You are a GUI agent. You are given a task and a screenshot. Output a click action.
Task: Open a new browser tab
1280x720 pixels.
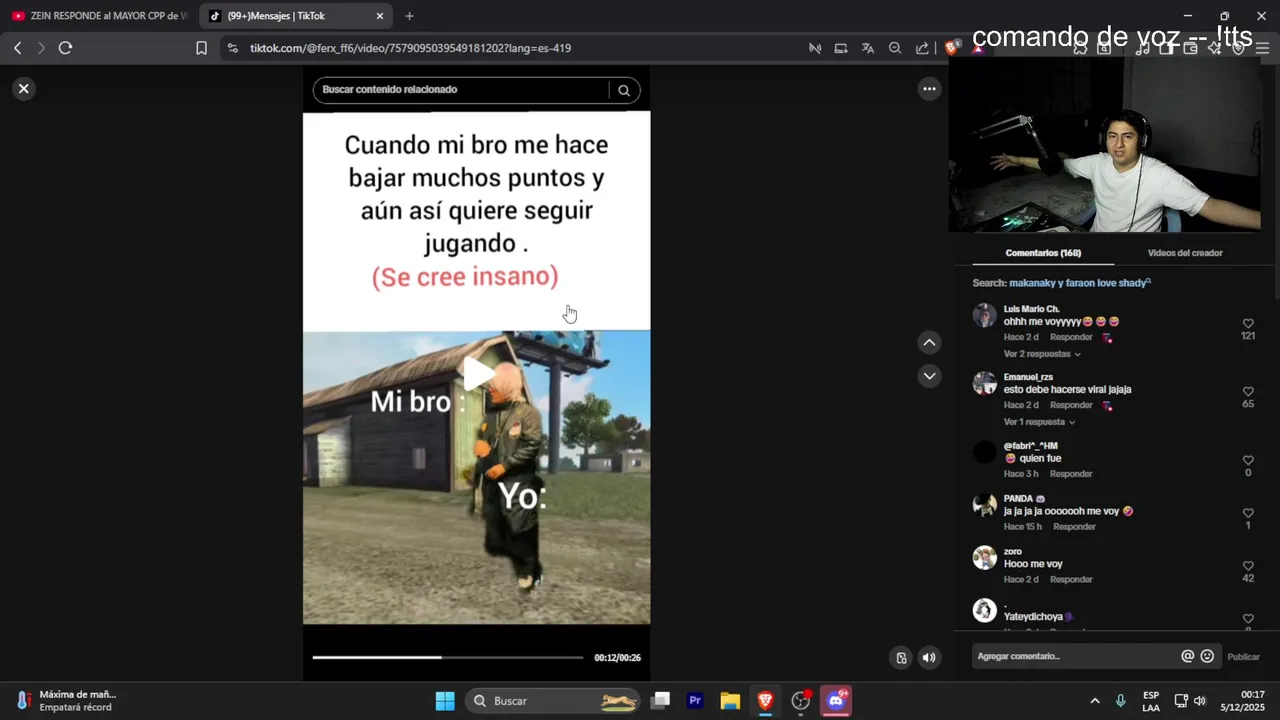pyautogui.click(x=409, y=16)
